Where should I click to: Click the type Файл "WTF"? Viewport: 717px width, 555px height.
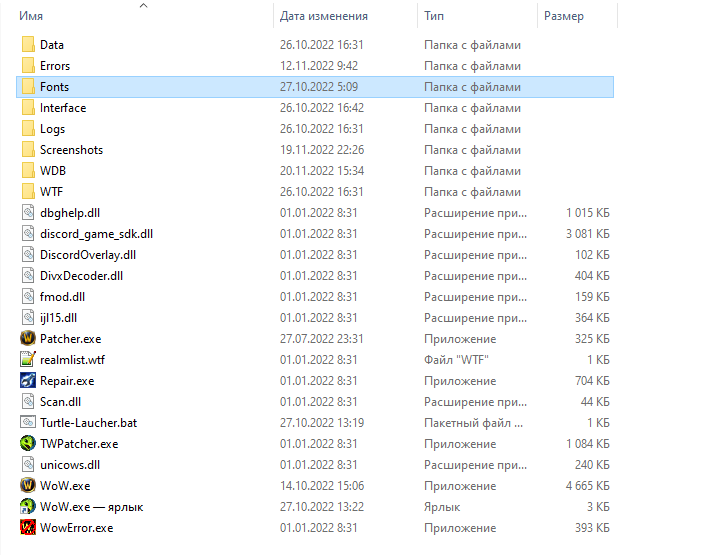pyautogui.click(x=456, y=360)
